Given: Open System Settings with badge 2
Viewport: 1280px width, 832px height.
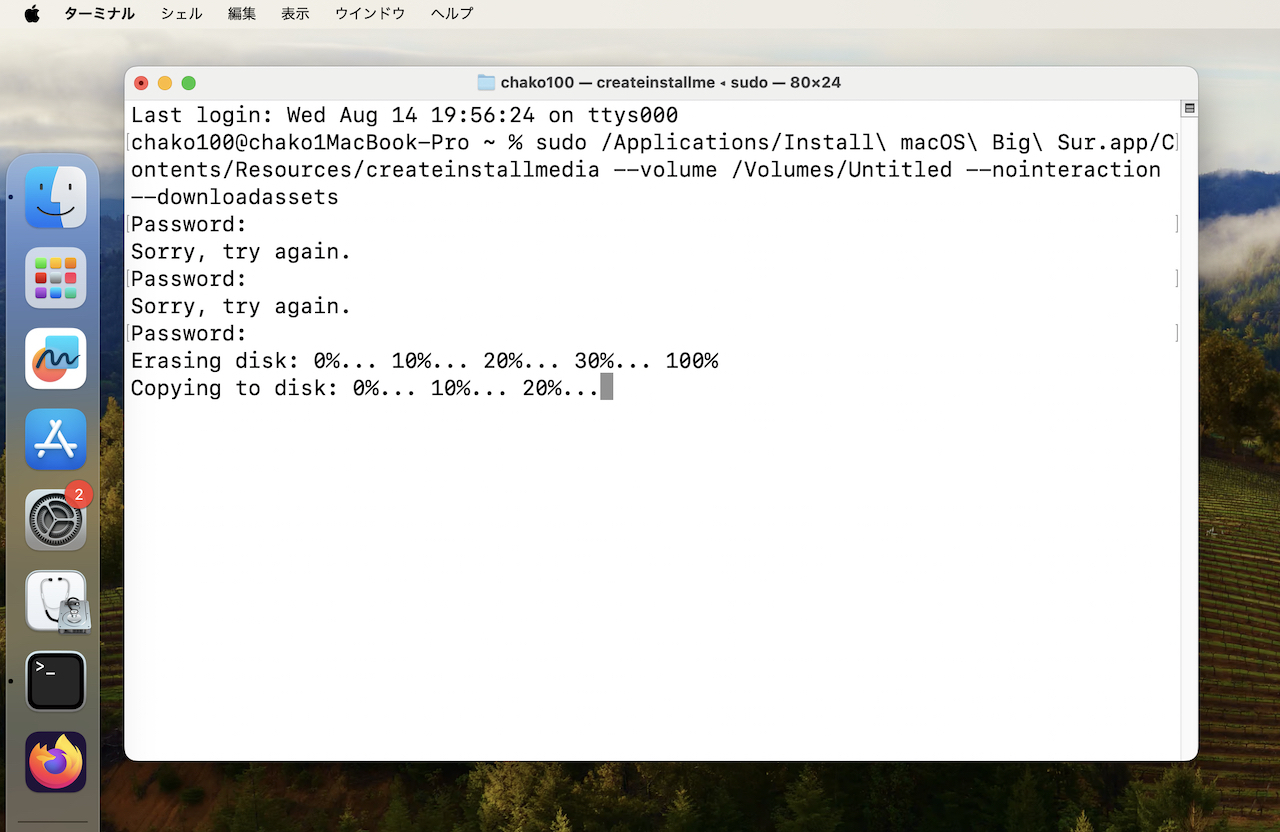Looking at the screenshot, I should [x=56, y=520].
